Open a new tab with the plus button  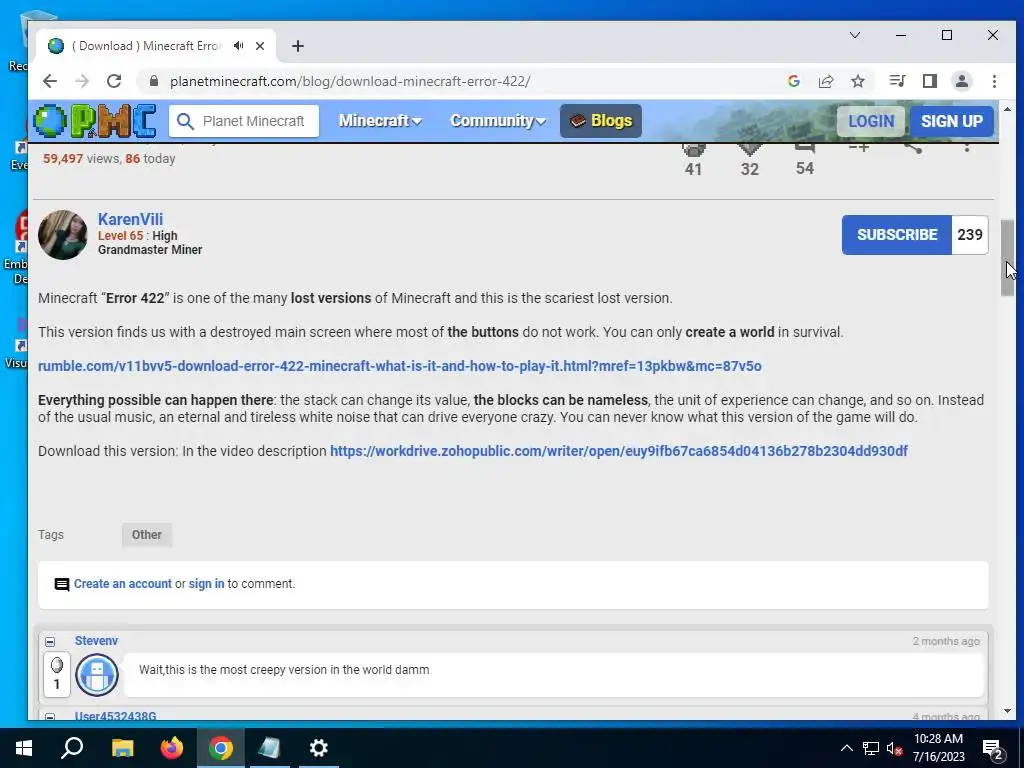click(298, 46)
